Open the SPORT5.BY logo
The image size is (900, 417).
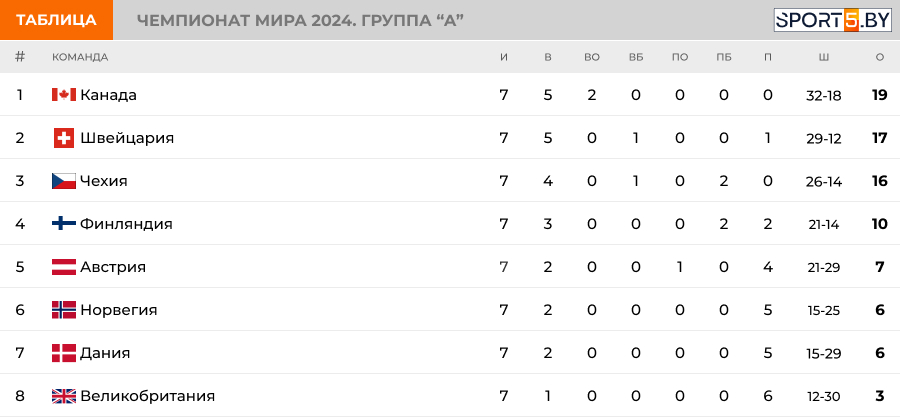click(x=832, y=20)
